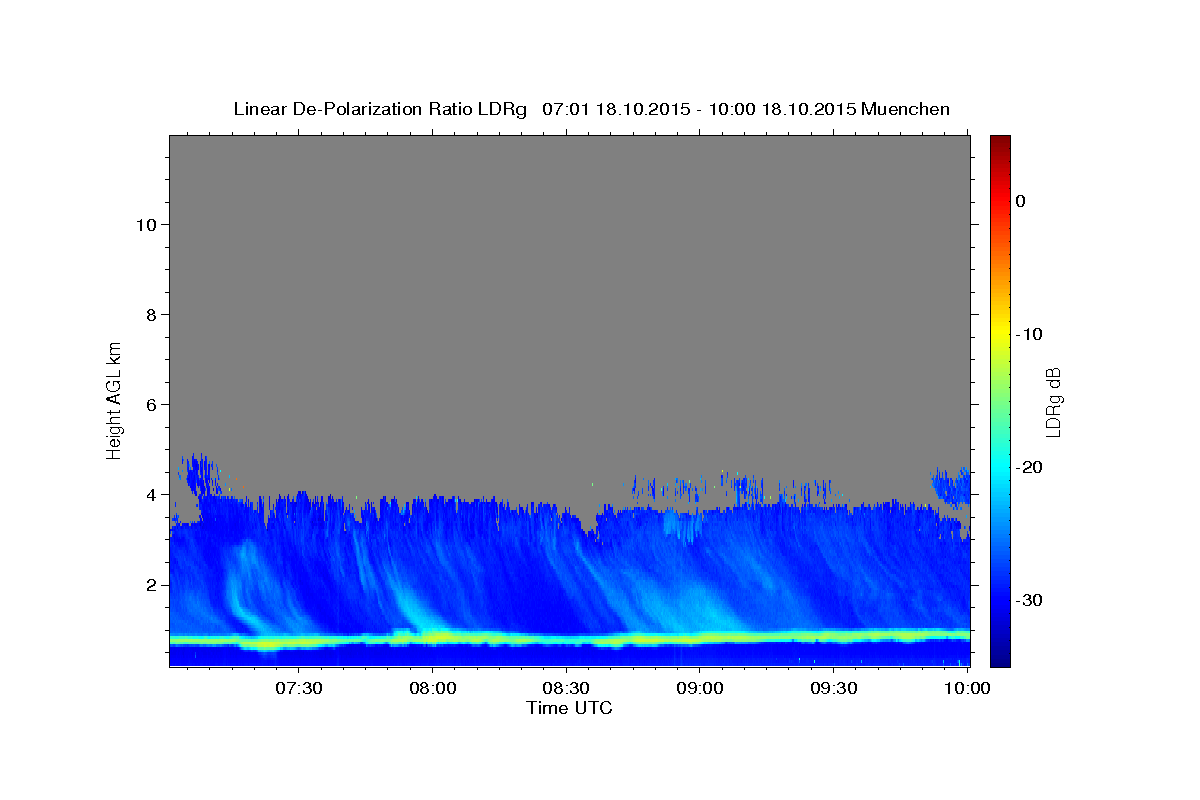
Task: Click the yellow section of the colorbar
Action: pyautogui.click(x=1000, y=334)
